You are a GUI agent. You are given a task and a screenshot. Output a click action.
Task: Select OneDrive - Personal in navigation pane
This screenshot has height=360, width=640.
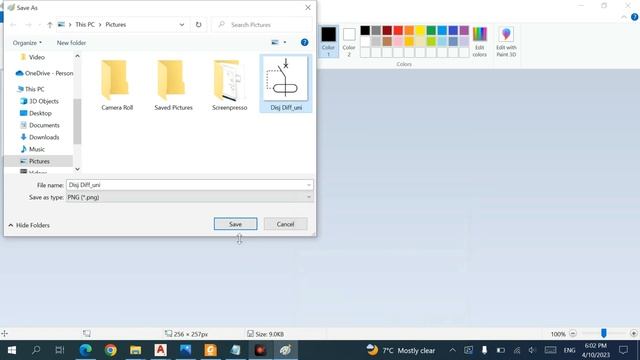click(44, 73)
